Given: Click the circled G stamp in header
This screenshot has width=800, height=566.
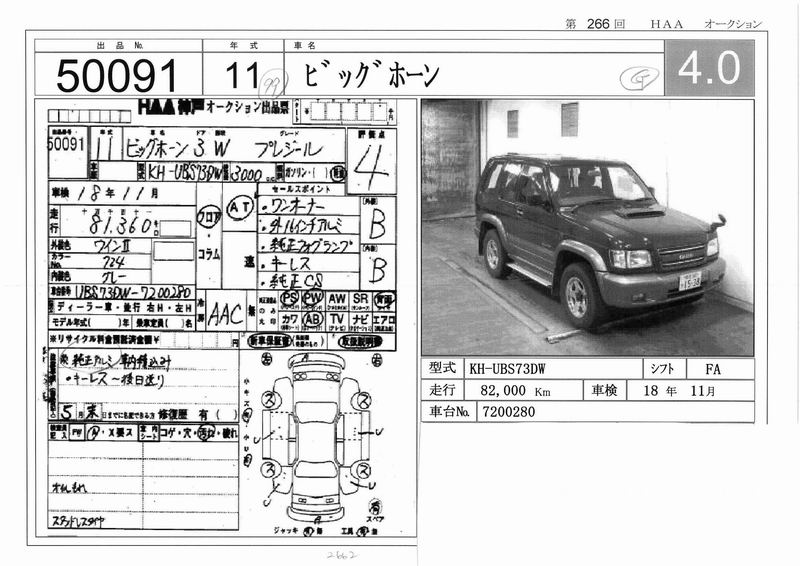Looking at the screenshot, I should (632, 76).
